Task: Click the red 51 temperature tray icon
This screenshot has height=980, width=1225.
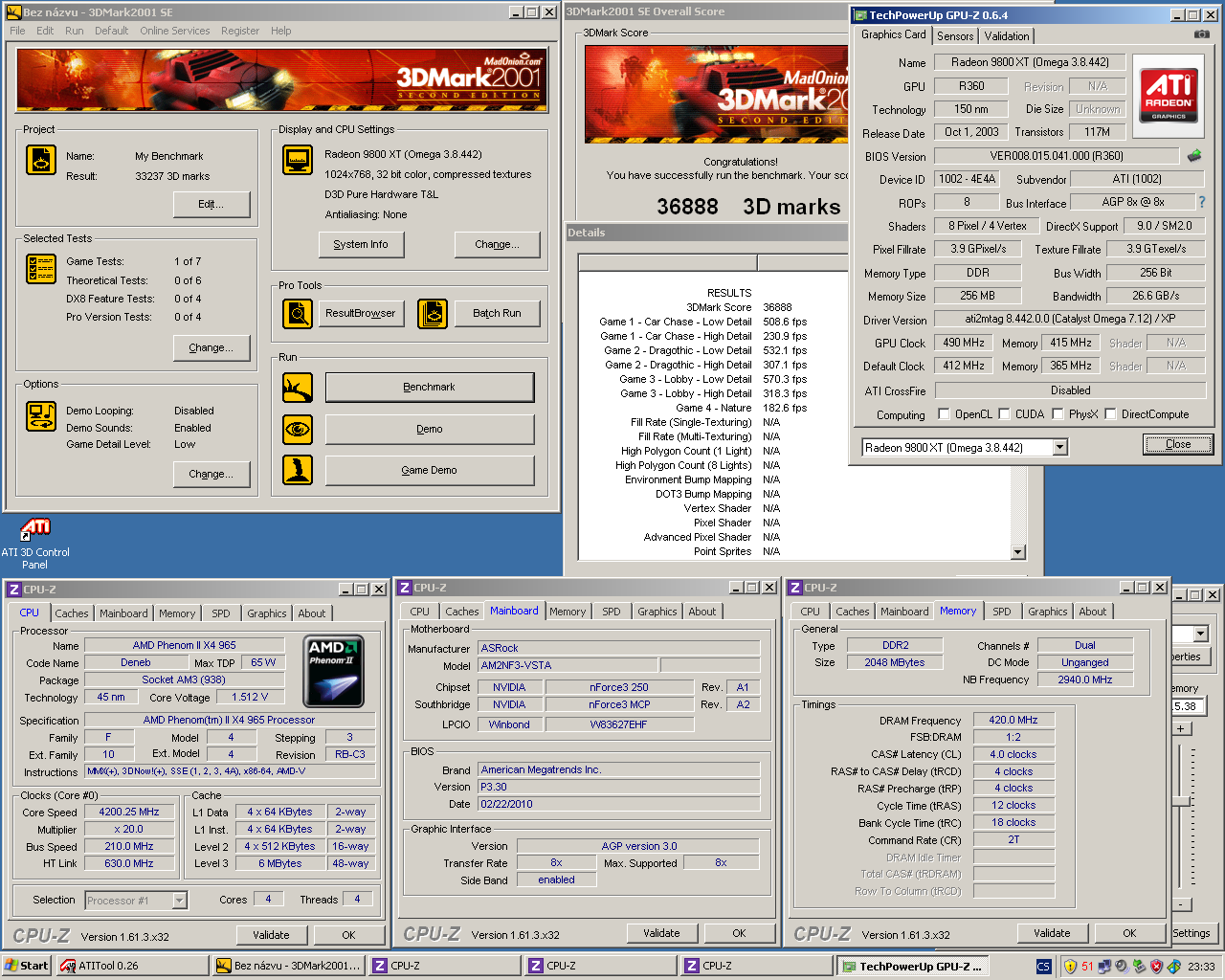Action: [x=1087, y=966]
